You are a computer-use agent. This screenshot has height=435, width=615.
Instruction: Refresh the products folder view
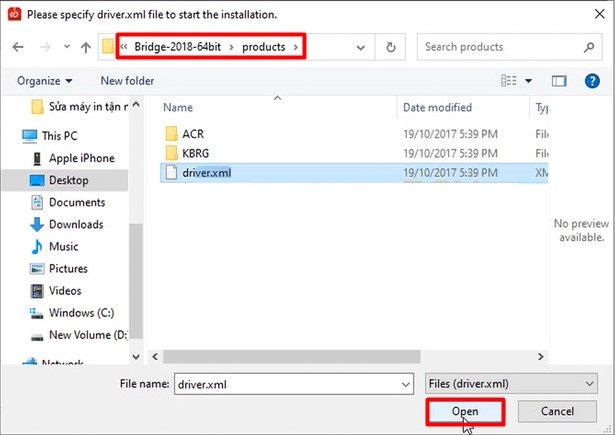tap(390, 47)
